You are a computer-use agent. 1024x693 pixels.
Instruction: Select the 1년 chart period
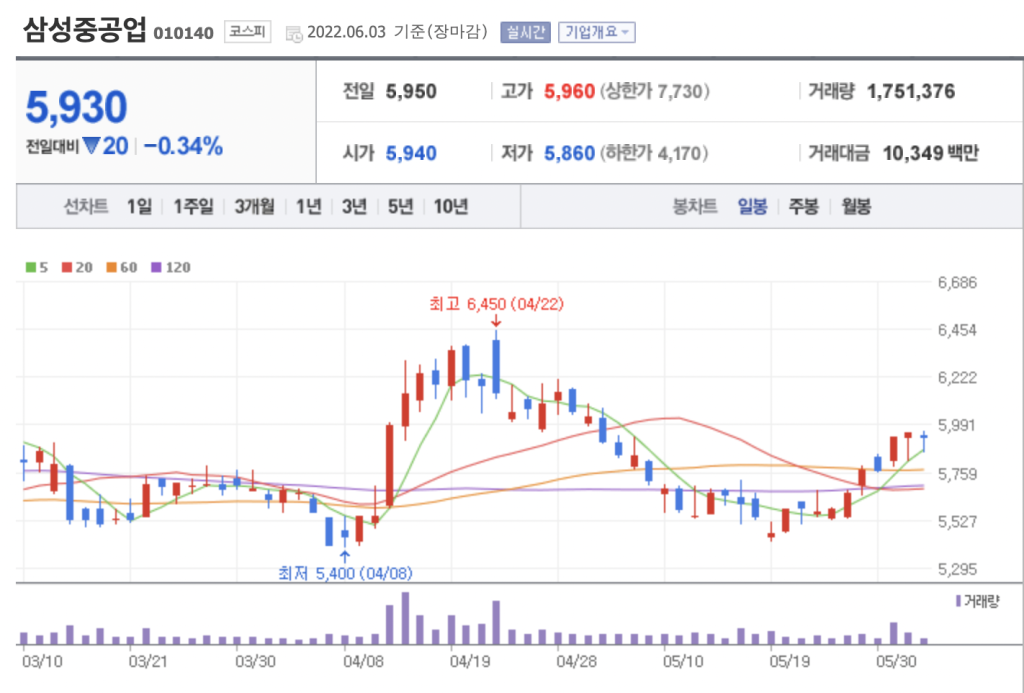(309, 207)
